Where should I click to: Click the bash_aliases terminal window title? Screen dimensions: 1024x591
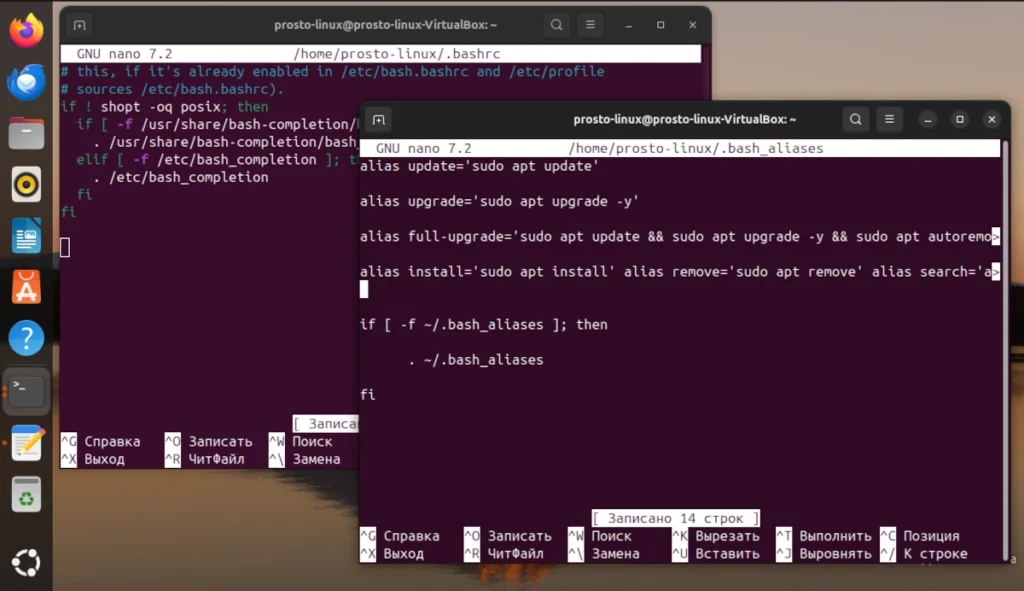click(684, 120)
